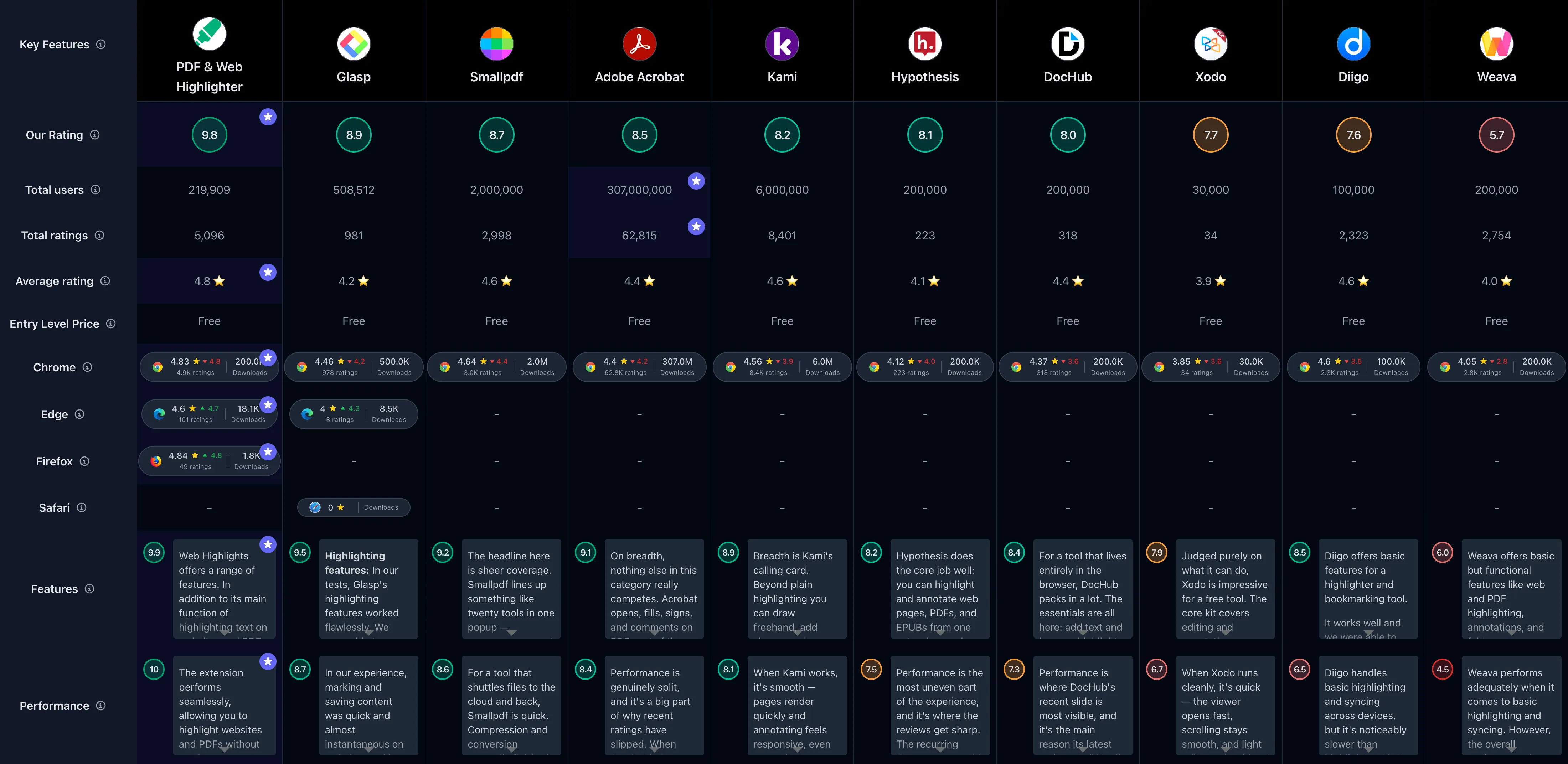Click the 8.9 rating circle for Glasp
This screenshot has width=1568, height=764.
point(354,135)
